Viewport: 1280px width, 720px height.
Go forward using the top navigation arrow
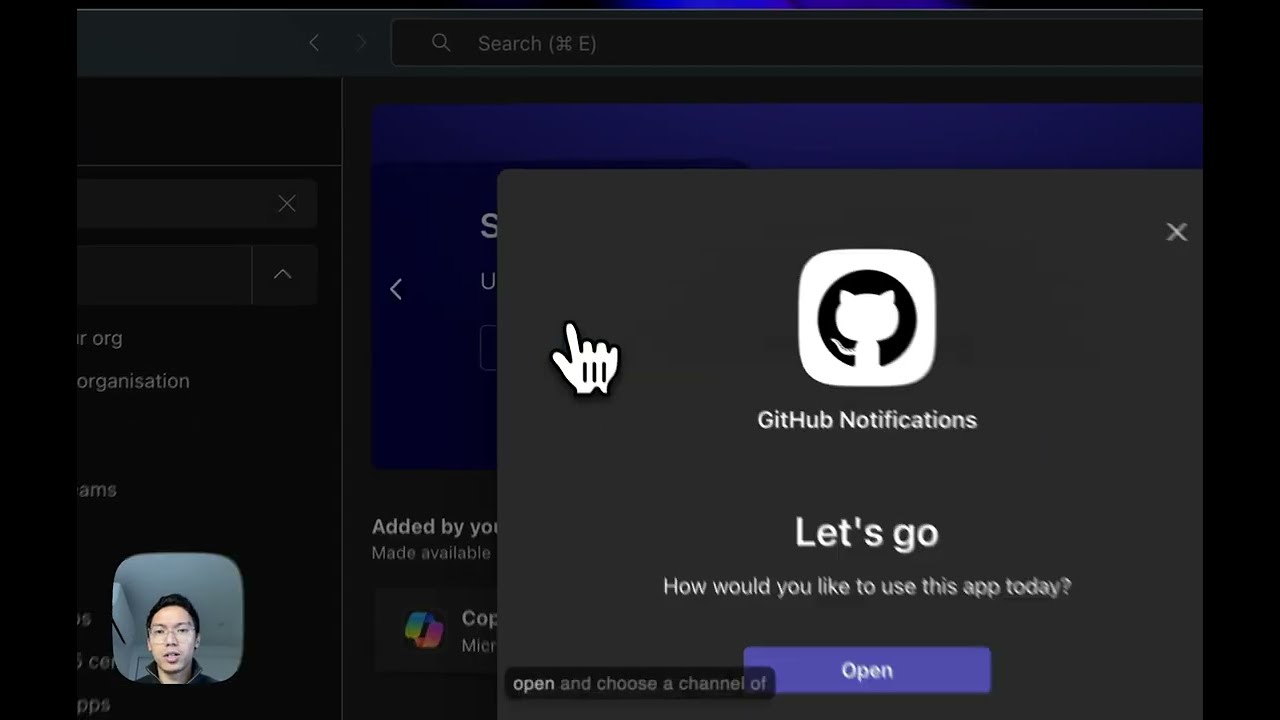coord(361,43)
